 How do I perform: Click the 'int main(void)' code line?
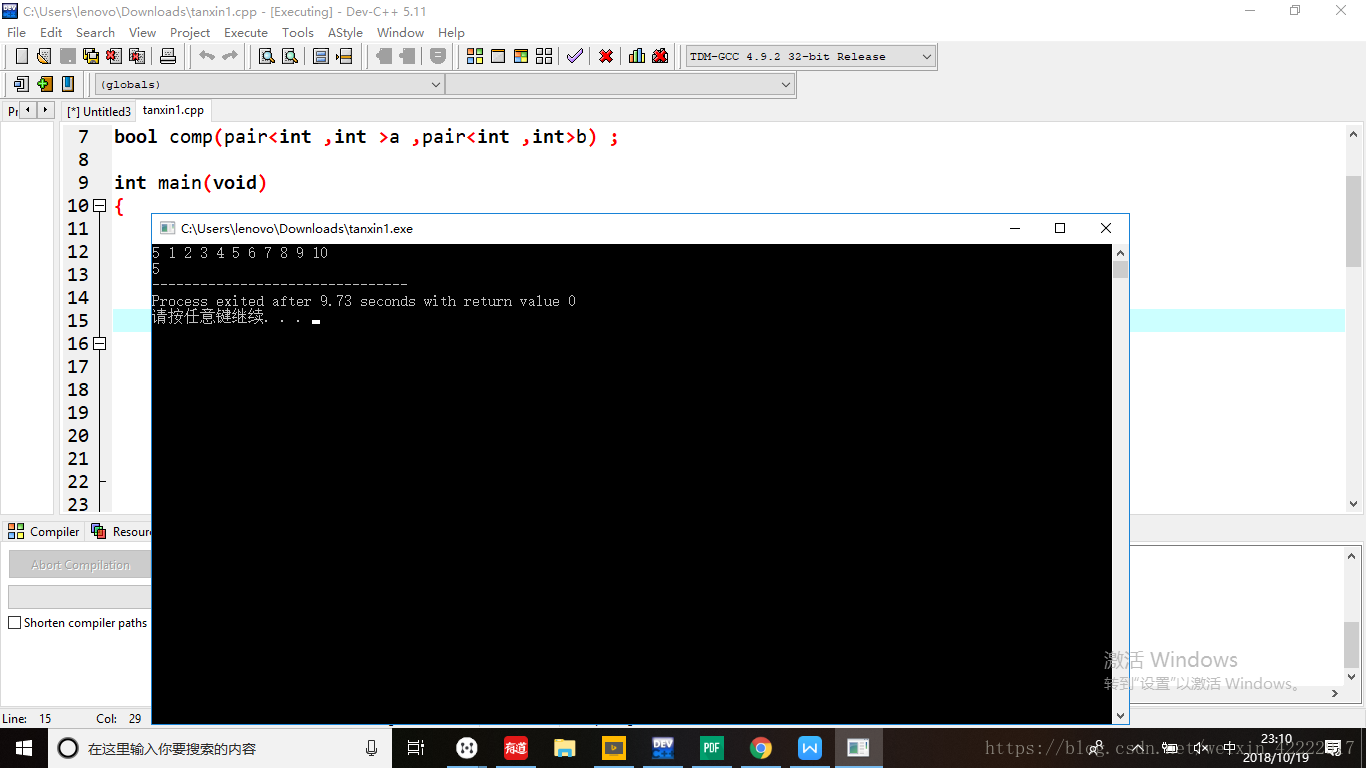[190, 182]
